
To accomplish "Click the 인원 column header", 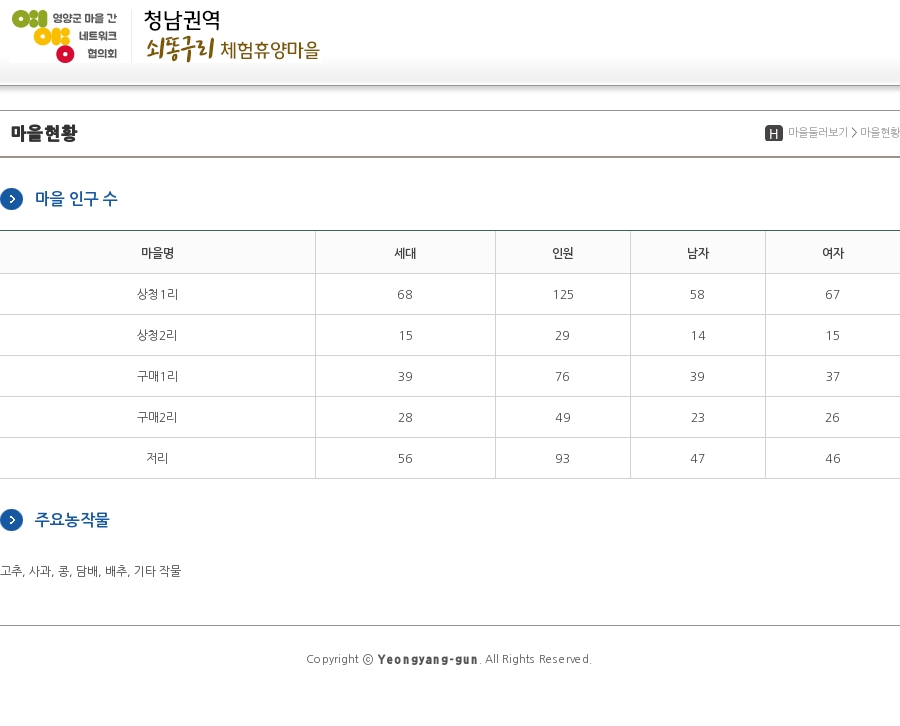I will coord(562,253).
